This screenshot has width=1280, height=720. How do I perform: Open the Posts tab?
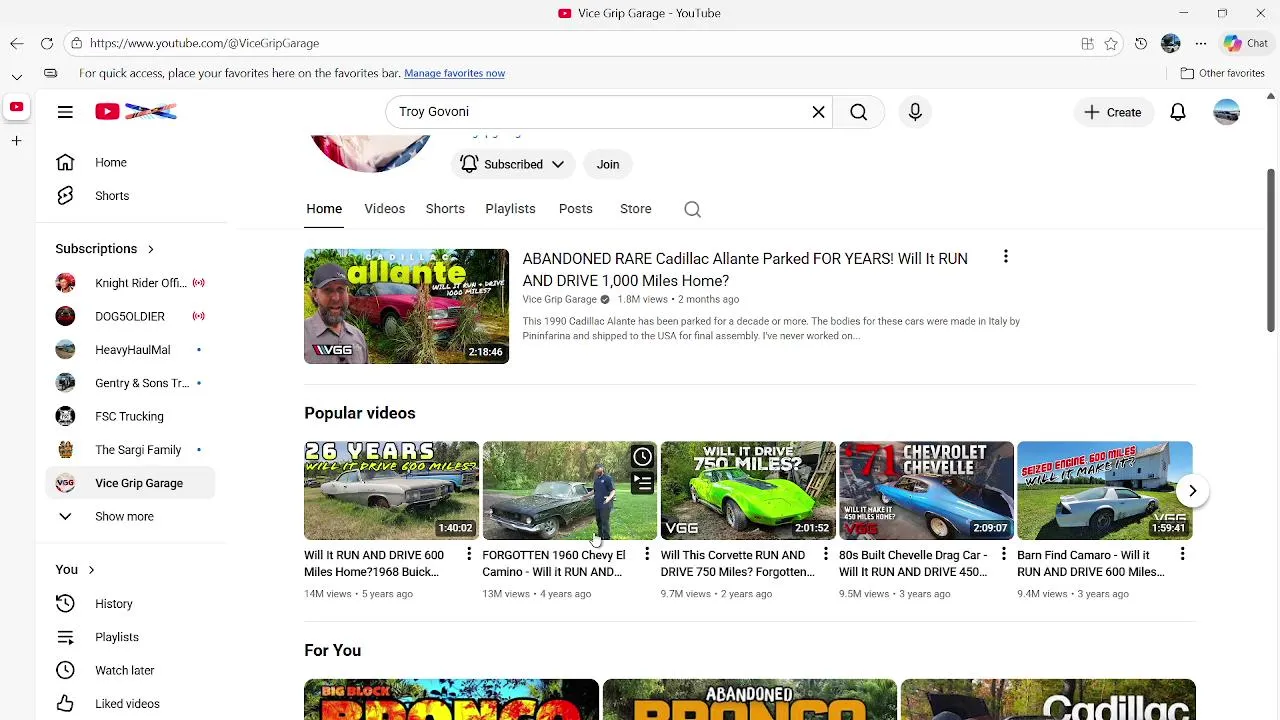576,209
